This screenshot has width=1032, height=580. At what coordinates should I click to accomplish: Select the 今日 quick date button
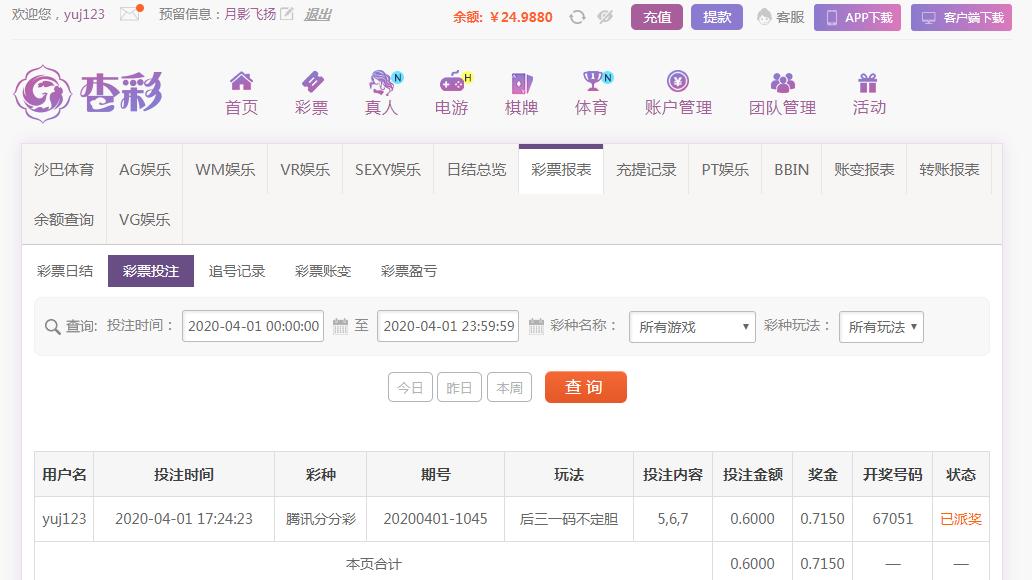pos(410,387)
